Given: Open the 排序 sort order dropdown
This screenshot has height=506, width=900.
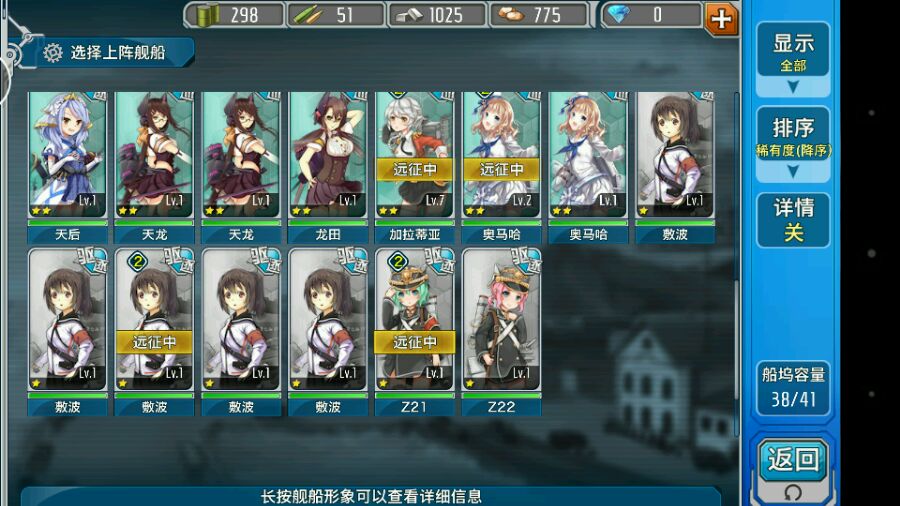Looking at the screenshot, I should coord(793,143).
